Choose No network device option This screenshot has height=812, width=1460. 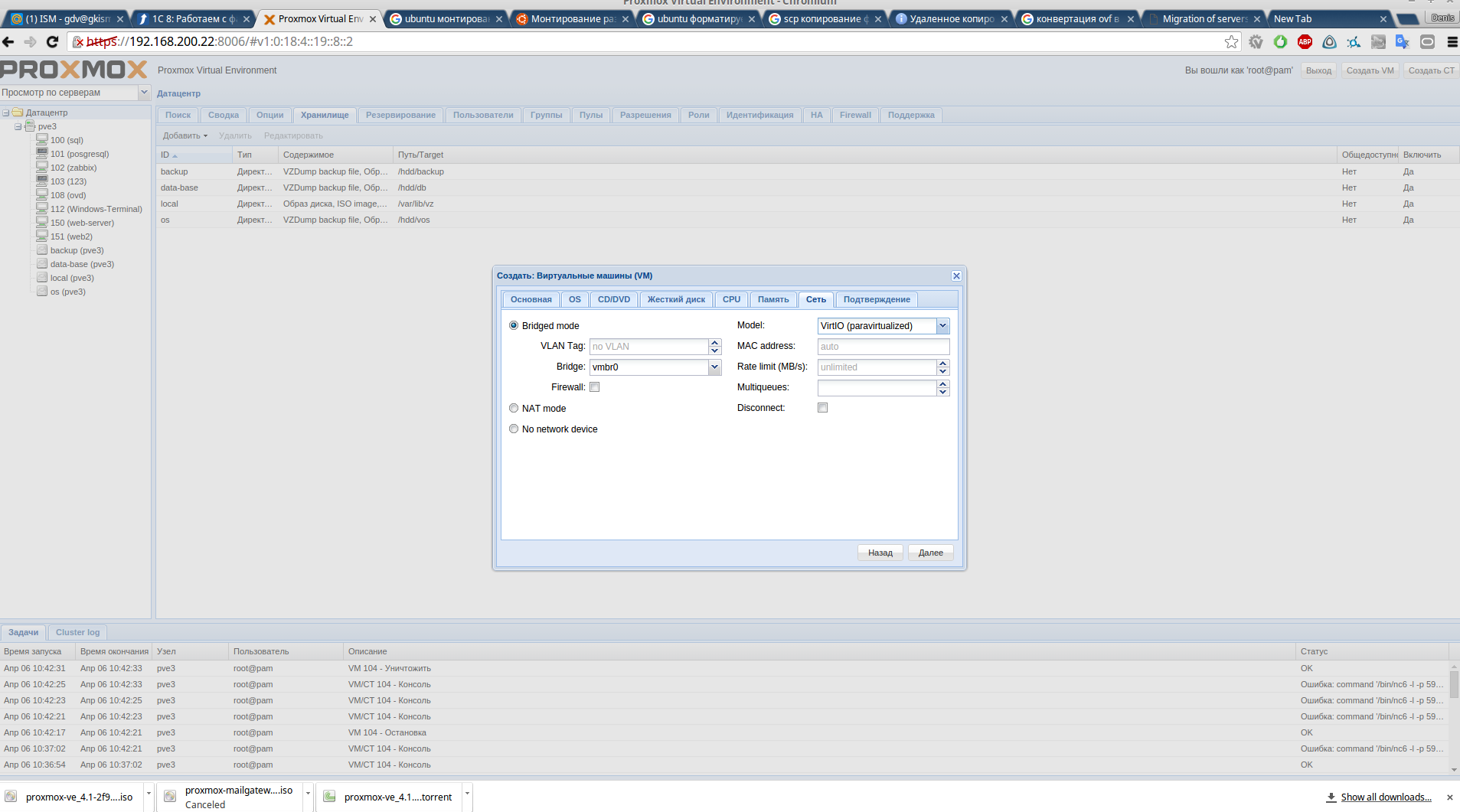click(514, 429)
